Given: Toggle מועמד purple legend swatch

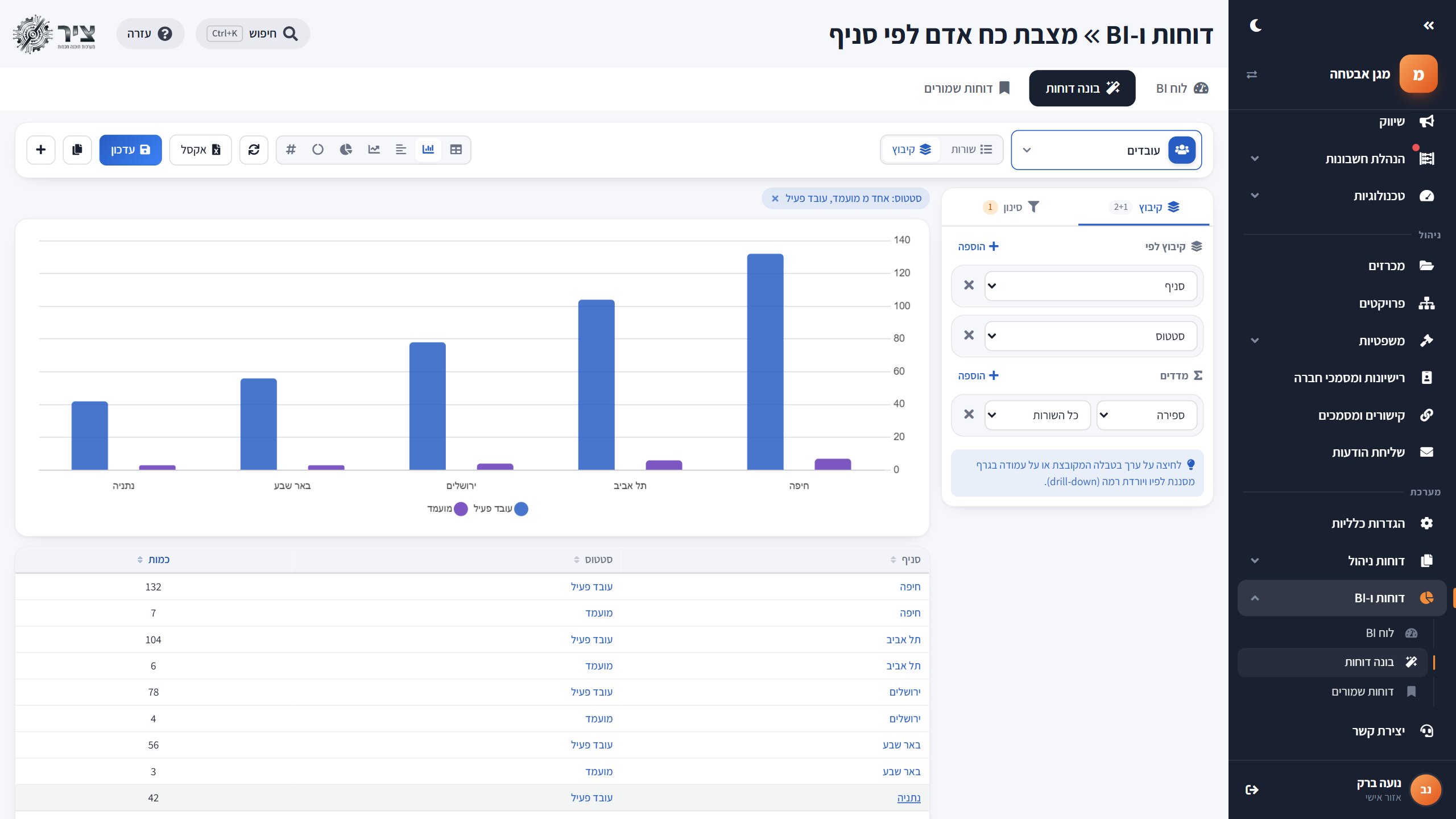Looking at the screenshot, I should click(461, 509).
